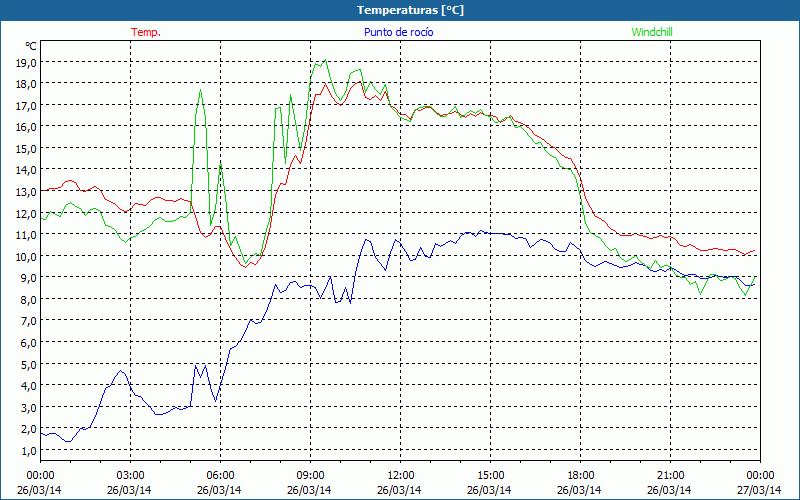The image size is (800, 500).
Task: Select the 17,0 y-axis value
Action: [x=27, y=106]
